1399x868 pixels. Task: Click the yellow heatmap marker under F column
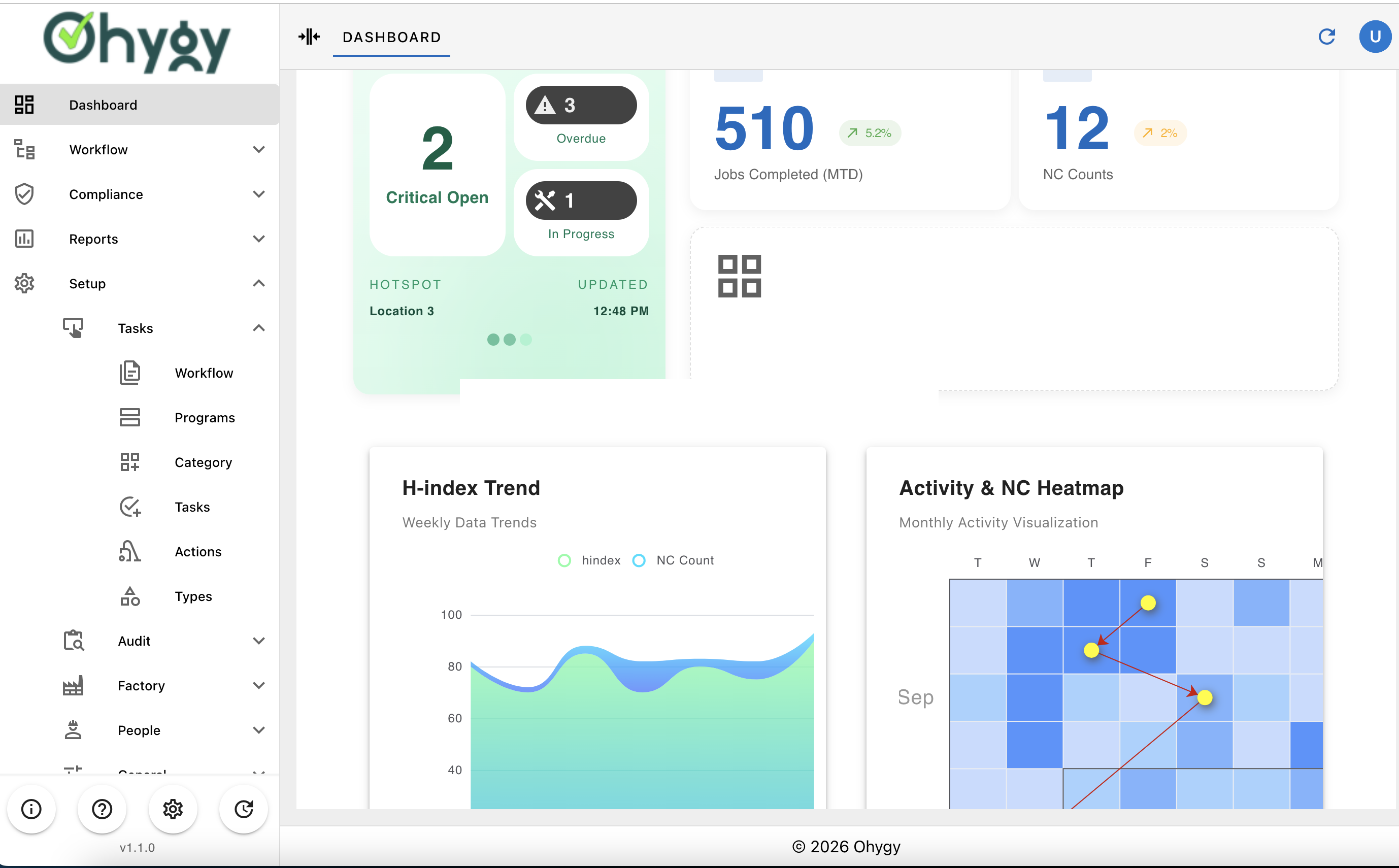point(1148,603)
